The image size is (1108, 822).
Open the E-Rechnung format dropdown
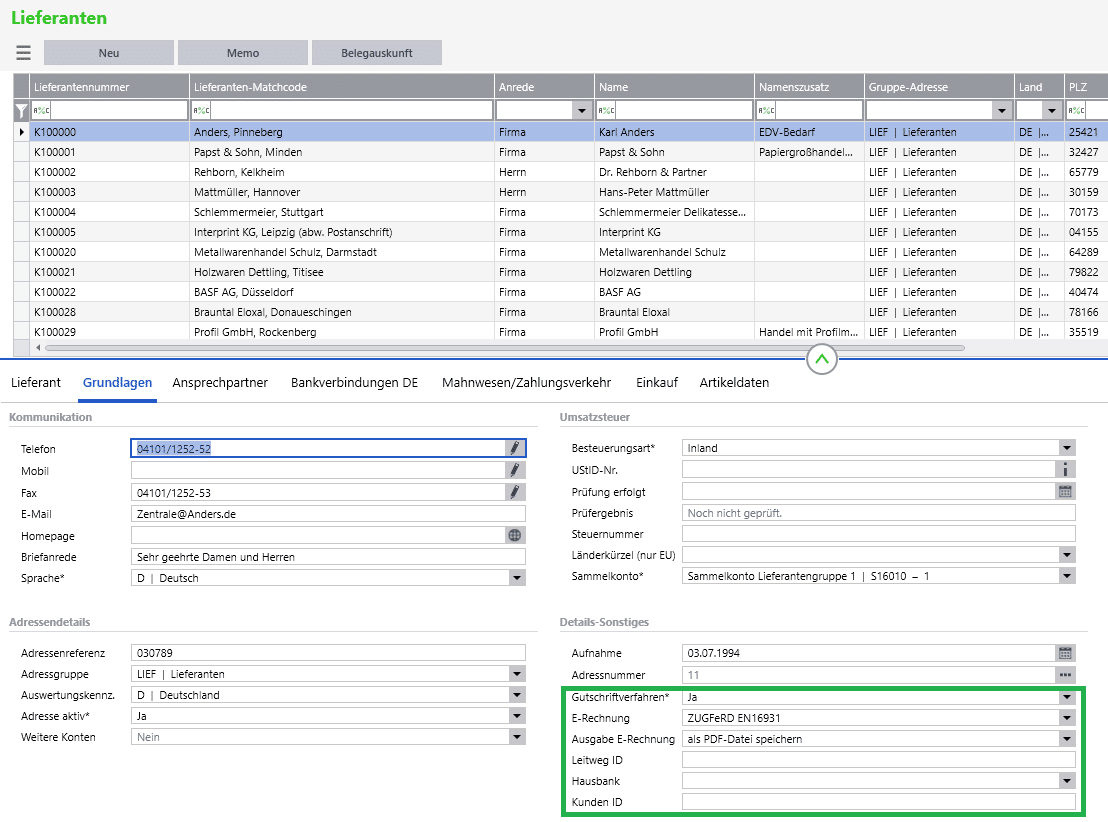[1067, 718]
